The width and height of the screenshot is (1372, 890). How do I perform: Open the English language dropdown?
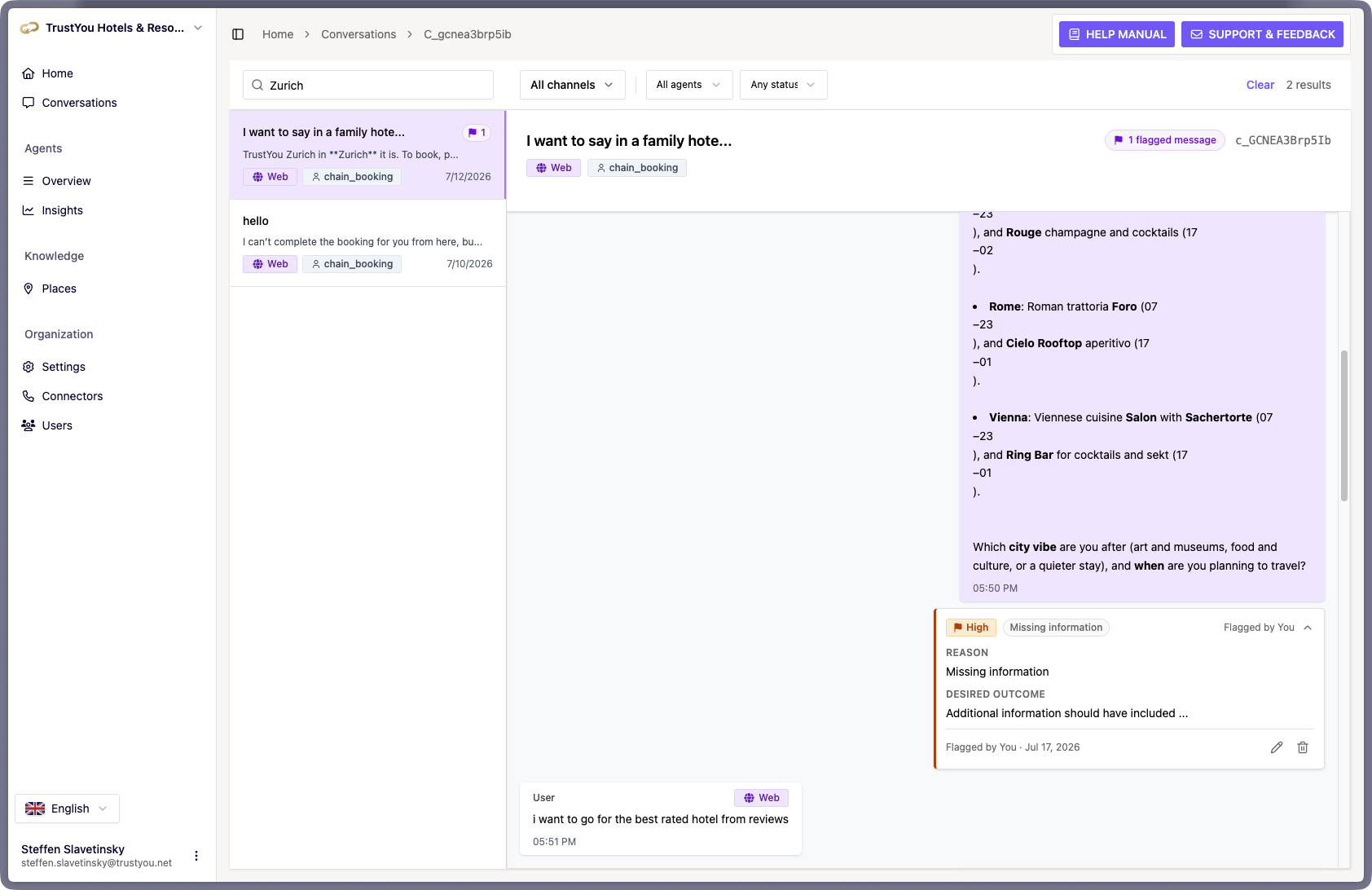point(67,808)
